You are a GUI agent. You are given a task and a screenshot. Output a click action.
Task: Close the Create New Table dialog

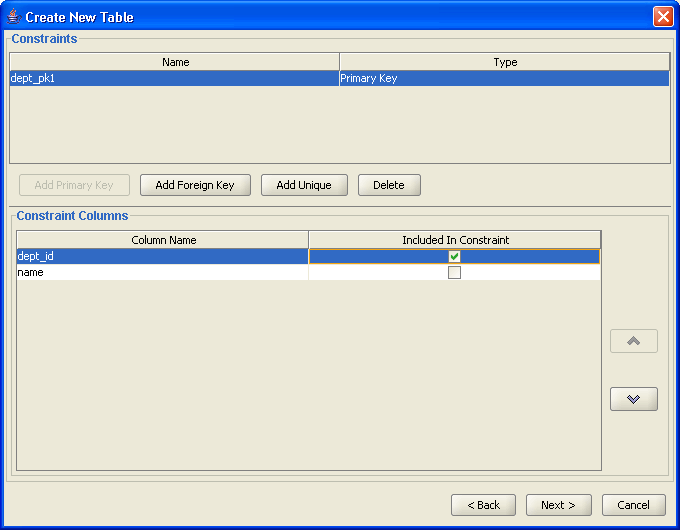coord(662,16)
